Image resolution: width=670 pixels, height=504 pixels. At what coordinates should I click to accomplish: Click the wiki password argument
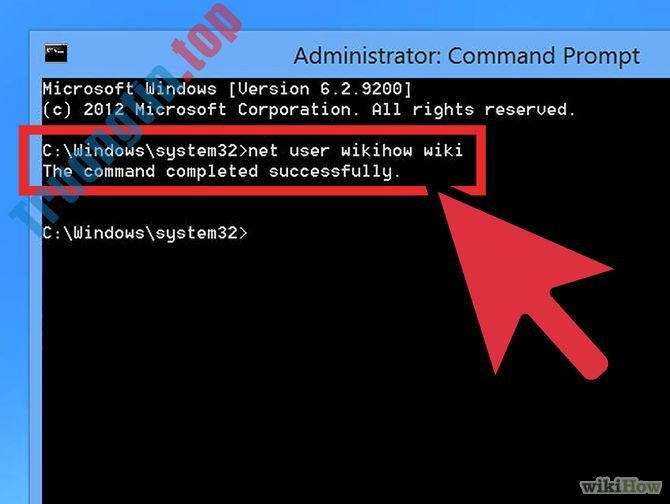click(443, 150)
